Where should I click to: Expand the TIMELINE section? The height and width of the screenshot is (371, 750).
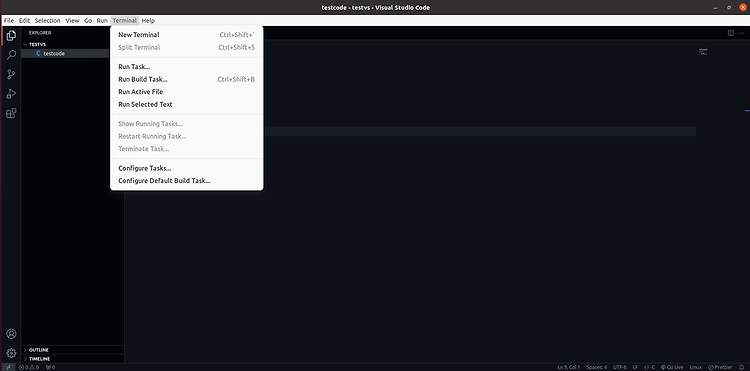(73, 359)
